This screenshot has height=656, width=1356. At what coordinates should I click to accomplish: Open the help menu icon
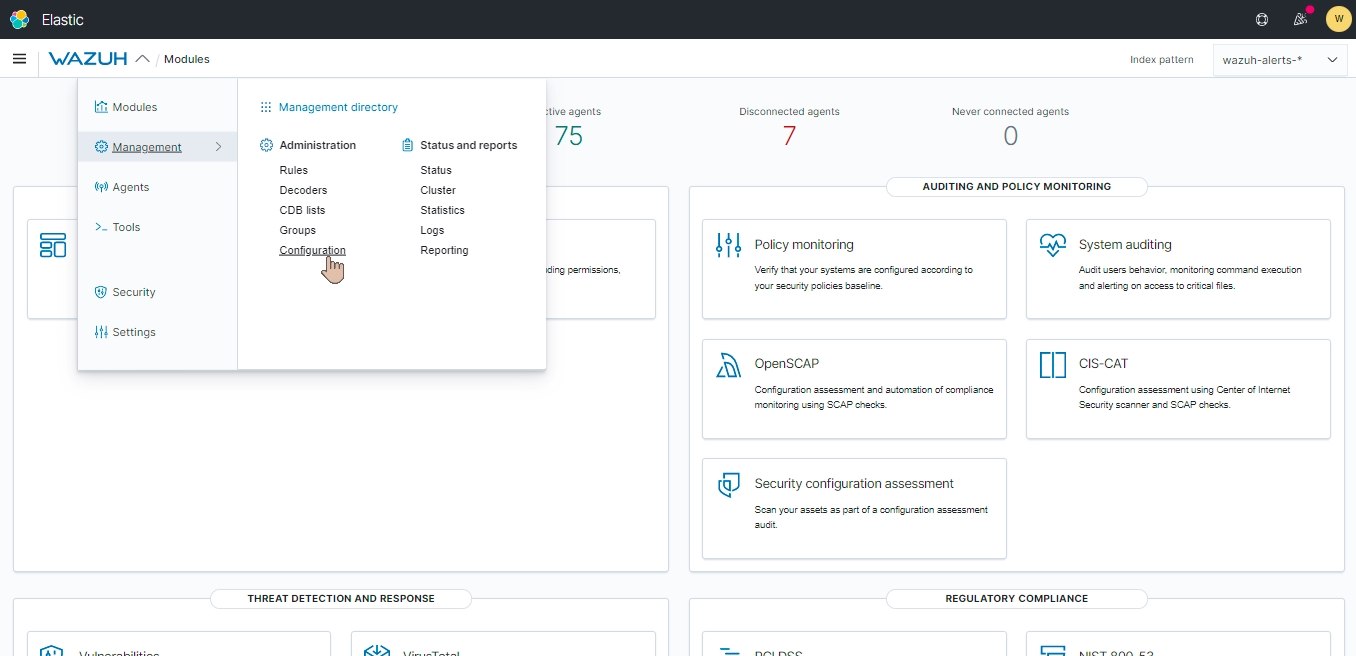(x=1262, y=19)
